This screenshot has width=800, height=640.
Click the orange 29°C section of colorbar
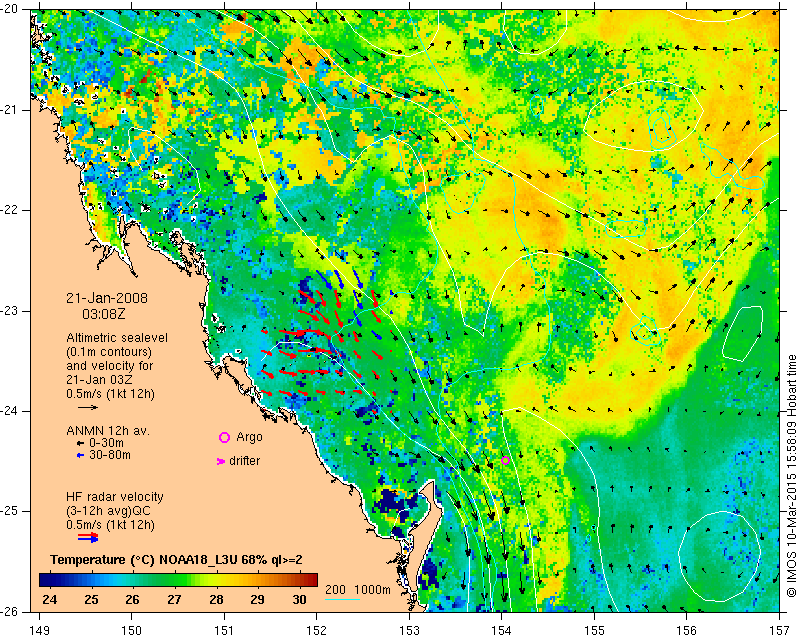click(257, 580)
